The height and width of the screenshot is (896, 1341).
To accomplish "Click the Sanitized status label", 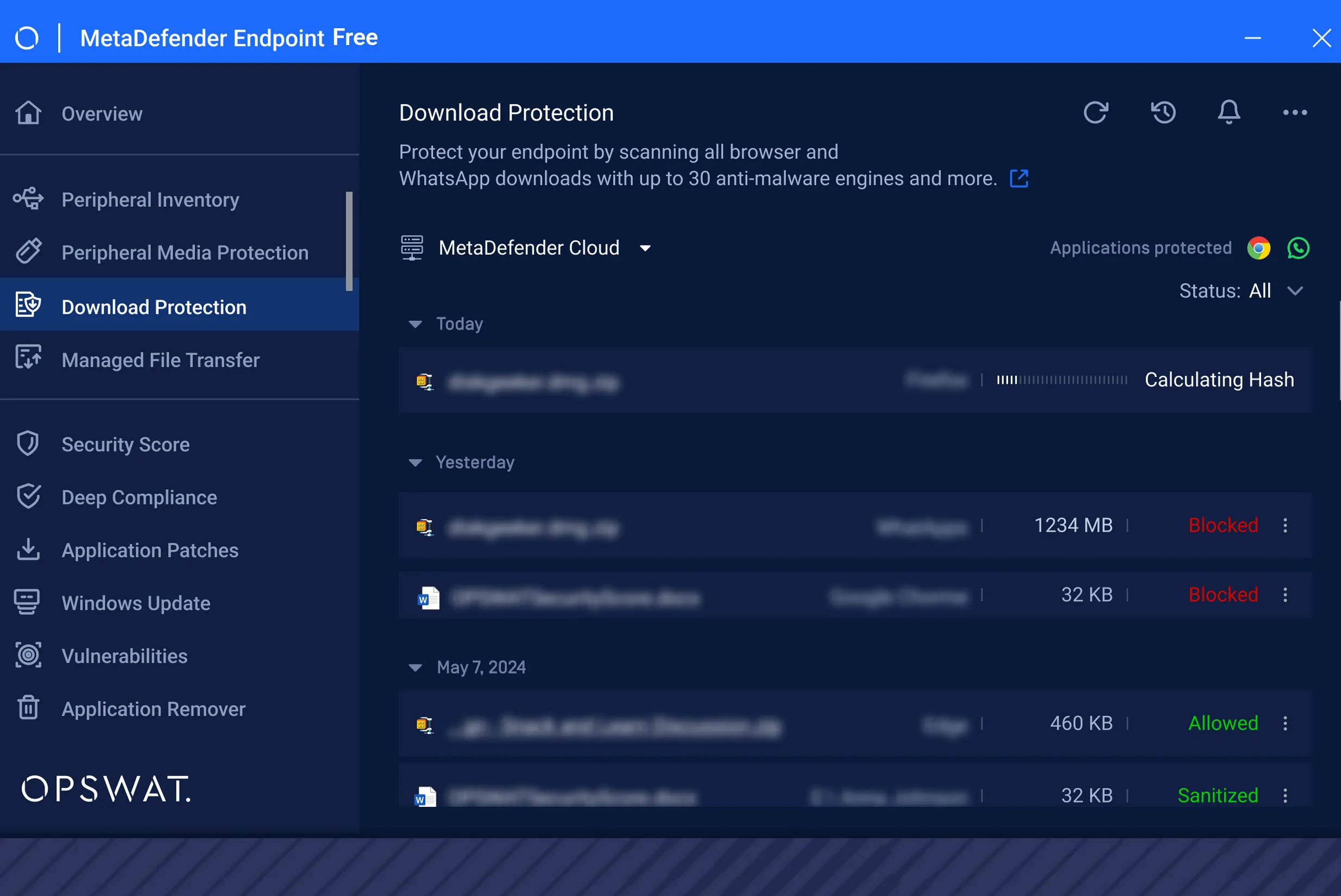I will [1218, 796].
